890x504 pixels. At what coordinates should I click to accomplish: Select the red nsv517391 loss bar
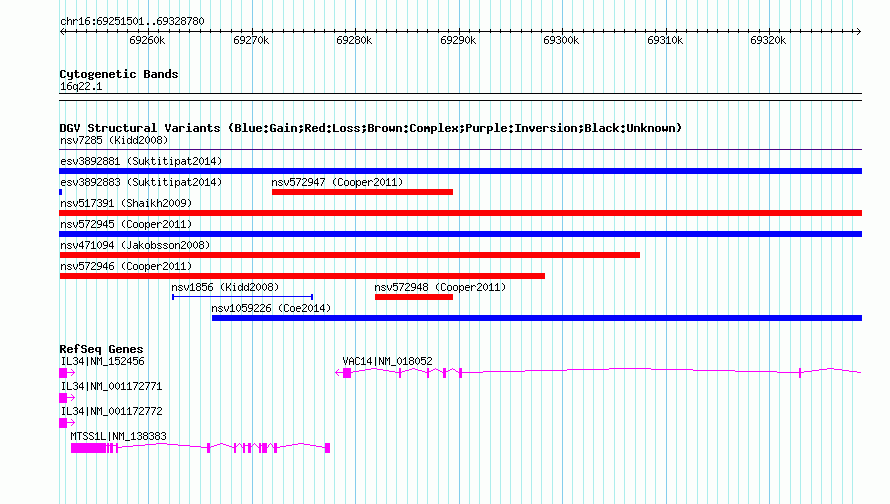pos(460,213)
